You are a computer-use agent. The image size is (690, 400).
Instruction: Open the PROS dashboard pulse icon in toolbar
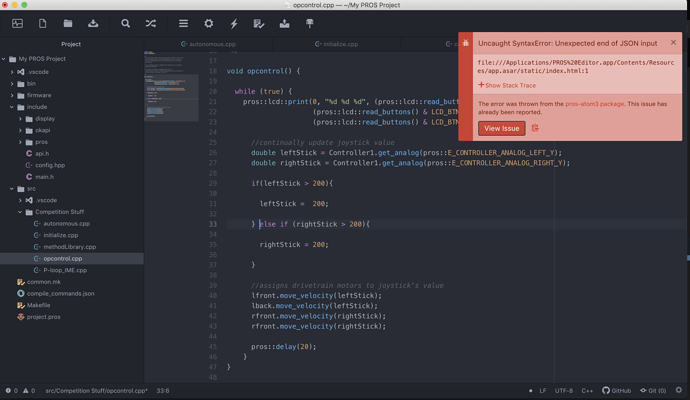17,23
